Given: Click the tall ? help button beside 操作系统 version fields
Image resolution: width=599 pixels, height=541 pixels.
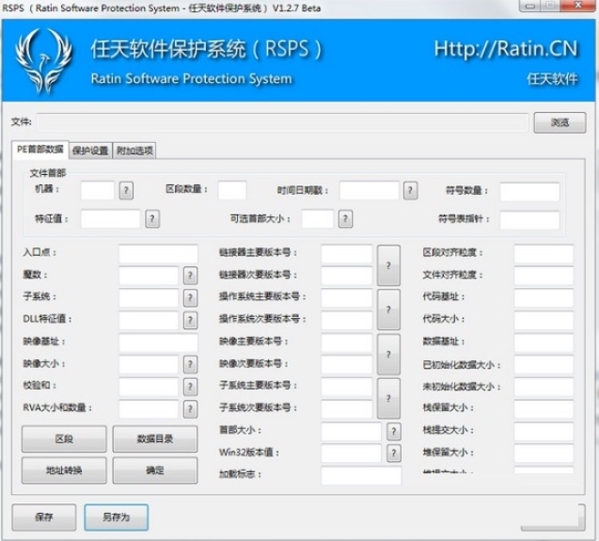Looking at the screenshot, I should [389, 309].
